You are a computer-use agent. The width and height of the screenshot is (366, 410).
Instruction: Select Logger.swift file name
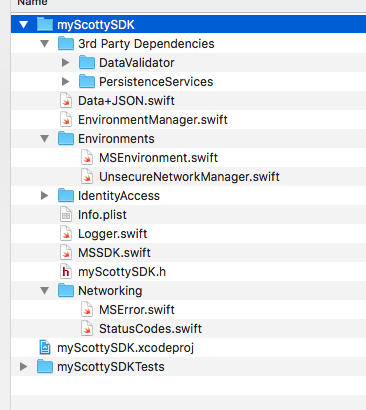coord(112,234)
